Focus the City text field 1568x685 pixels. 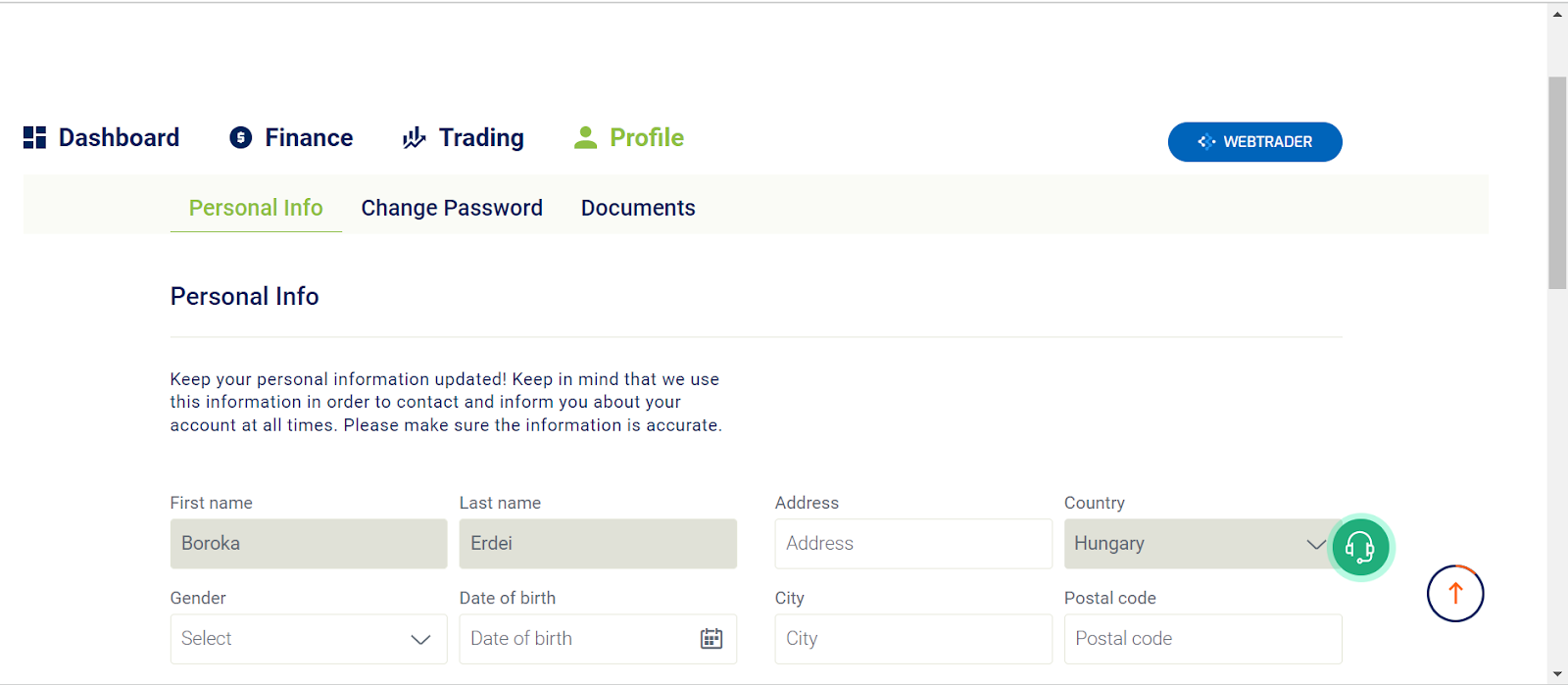click(913, 639)
